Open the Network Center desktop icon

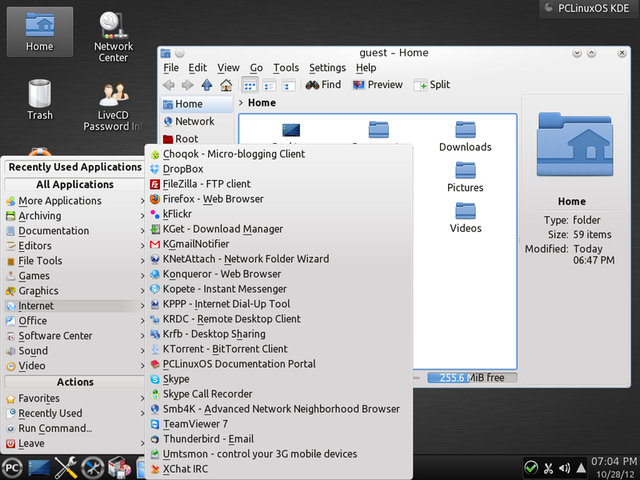click(113, 37)
